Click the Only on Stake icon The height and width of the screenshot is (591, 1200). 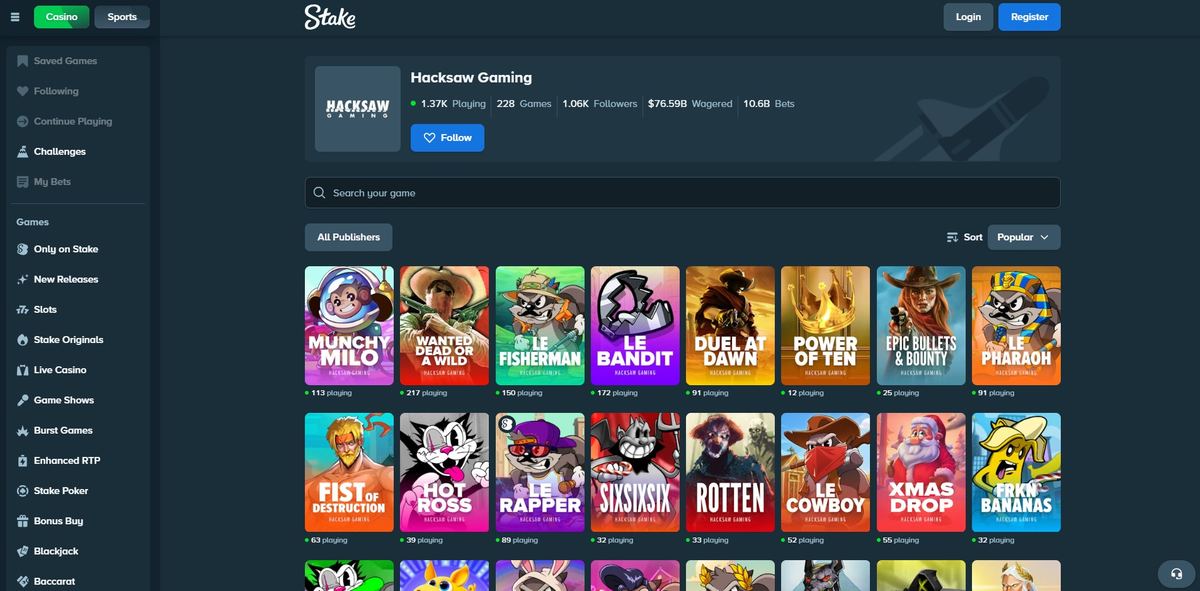23,249
